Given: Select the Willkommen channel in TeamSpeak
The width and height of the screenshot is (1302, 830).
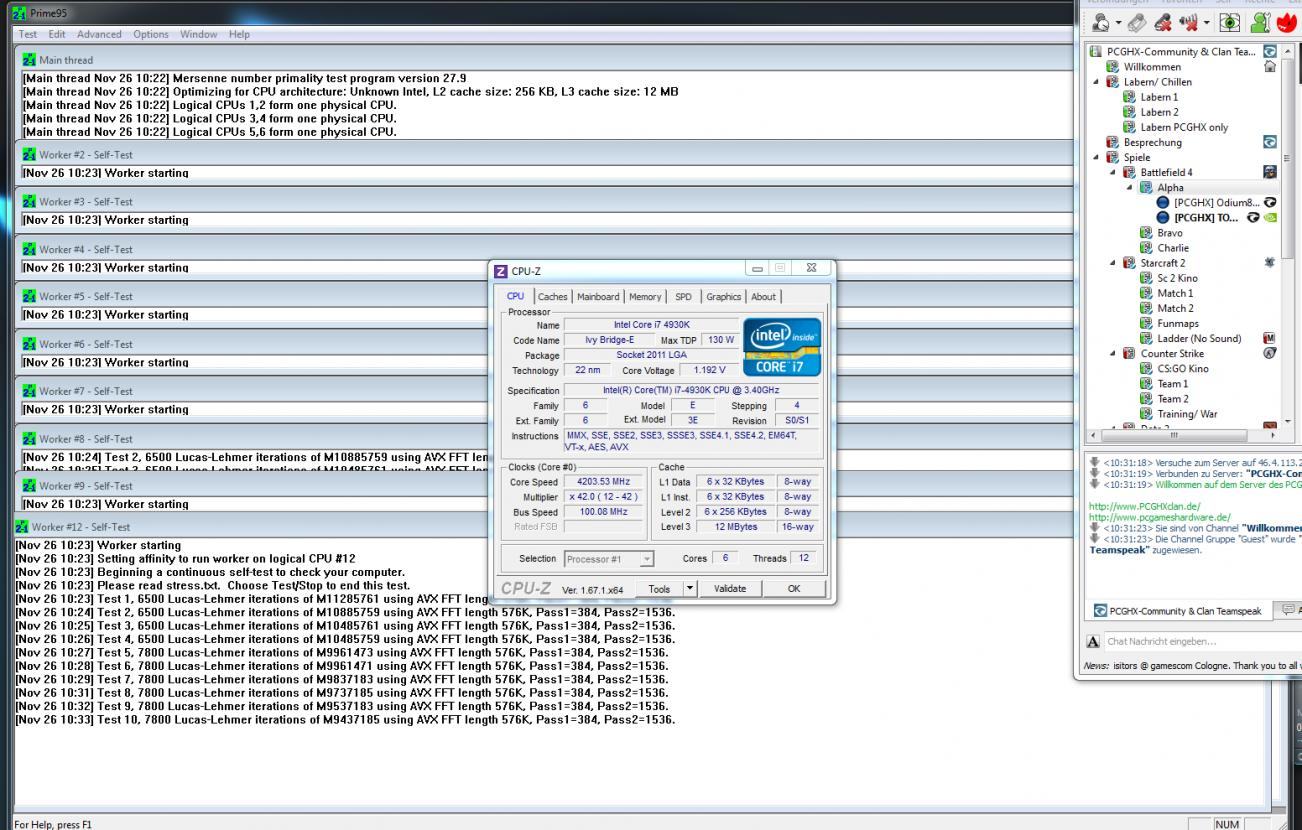Looking at the screenshot, I should (x=1152, y=66).
